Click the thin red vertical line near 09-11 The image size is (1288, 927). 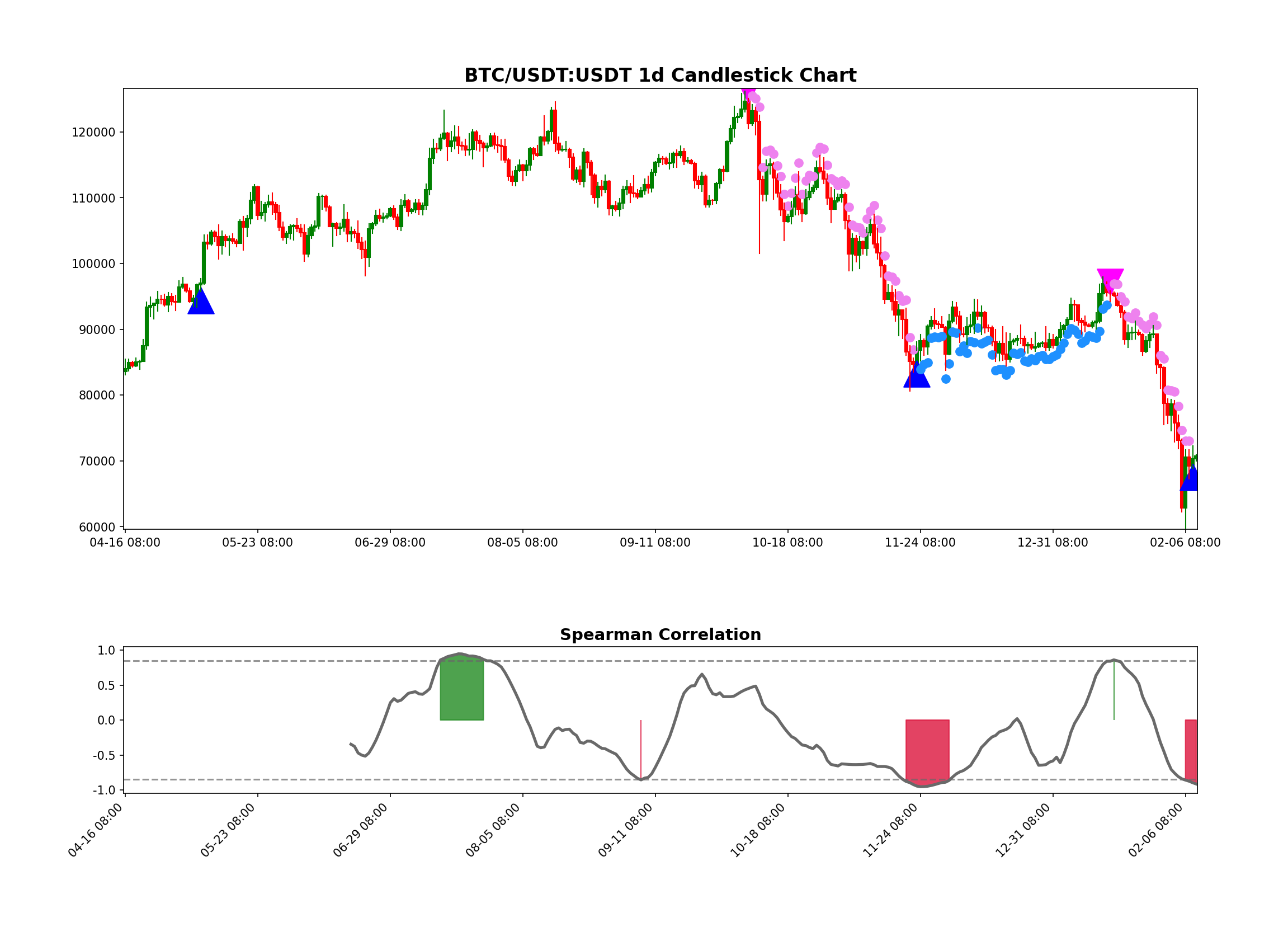pos(640,750)
